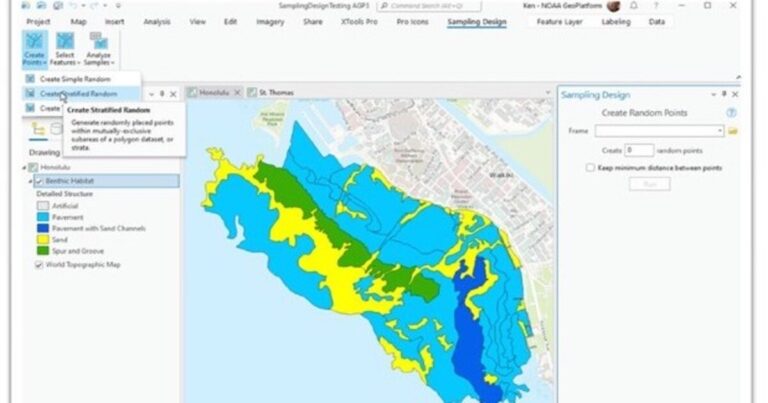Select the Sampling Design ribbon tab
The image size is (768, 403).
click(x=477, y=22)
